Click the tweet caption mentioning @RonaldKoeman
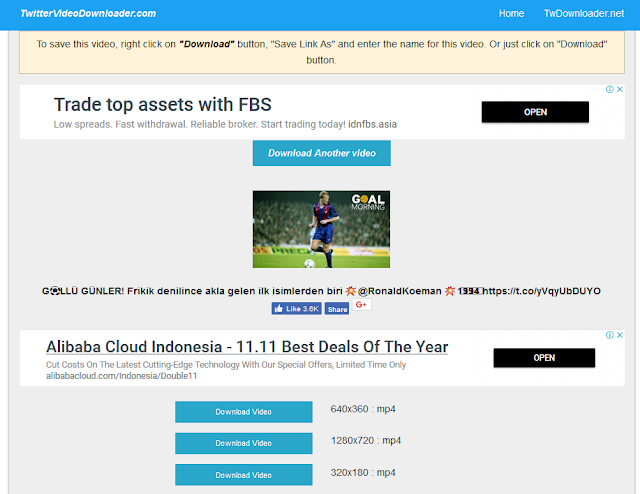This screenshot has width=640, height=494. click(x=321, y=291)
